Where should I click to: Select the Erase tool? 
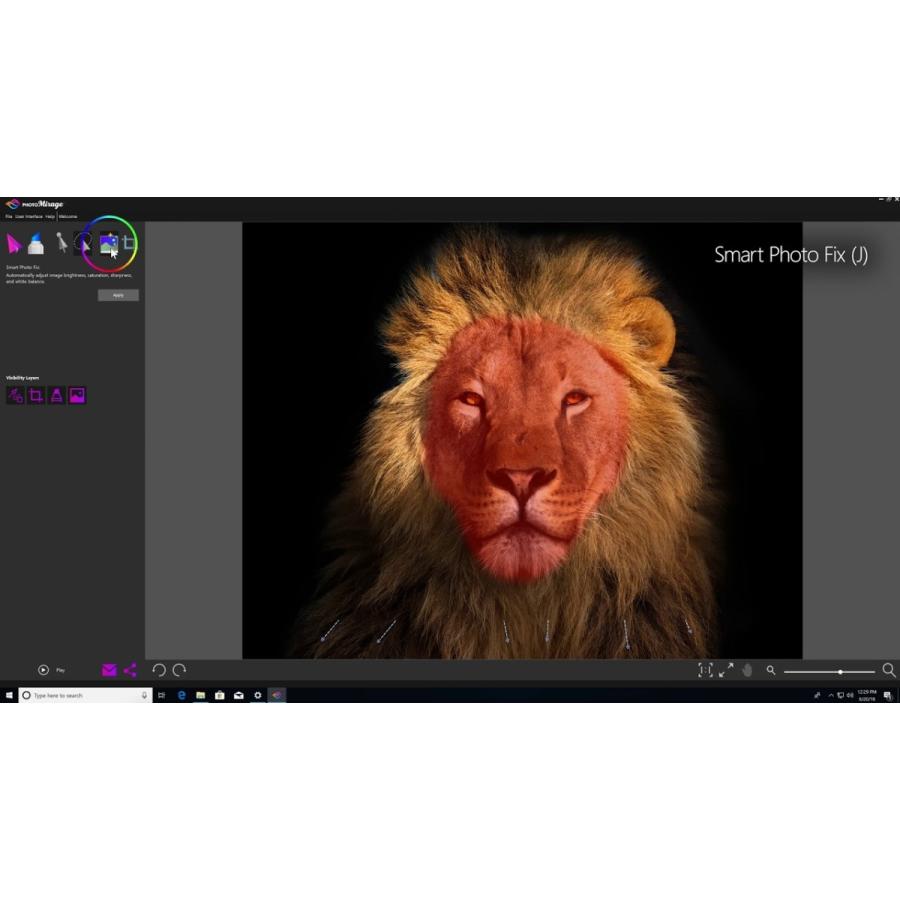click(82, 241)
